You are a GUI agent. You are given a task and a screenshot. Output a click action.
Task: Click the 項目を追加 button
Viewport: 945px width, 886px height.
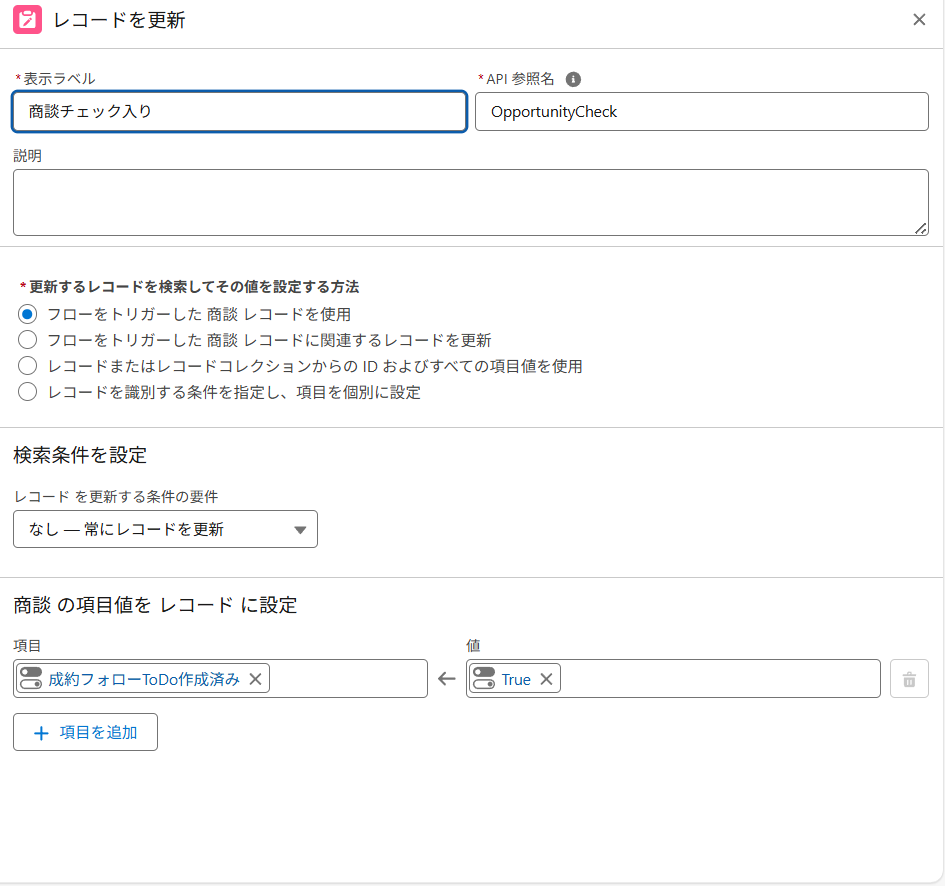point(85,731)
